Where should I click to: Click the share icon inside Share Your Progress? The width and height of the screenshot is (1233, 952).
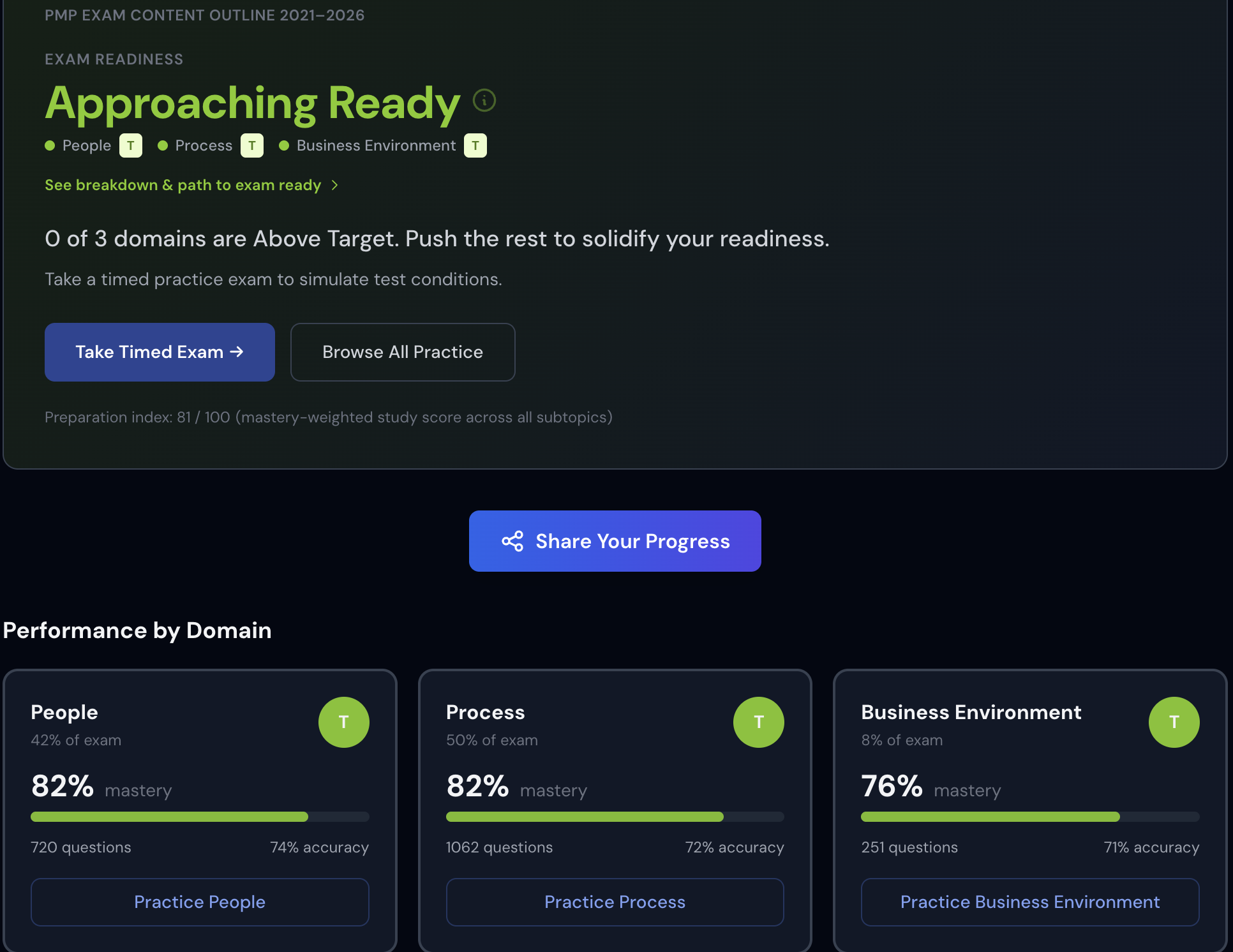pyautogui.click(x=512, y=541)
